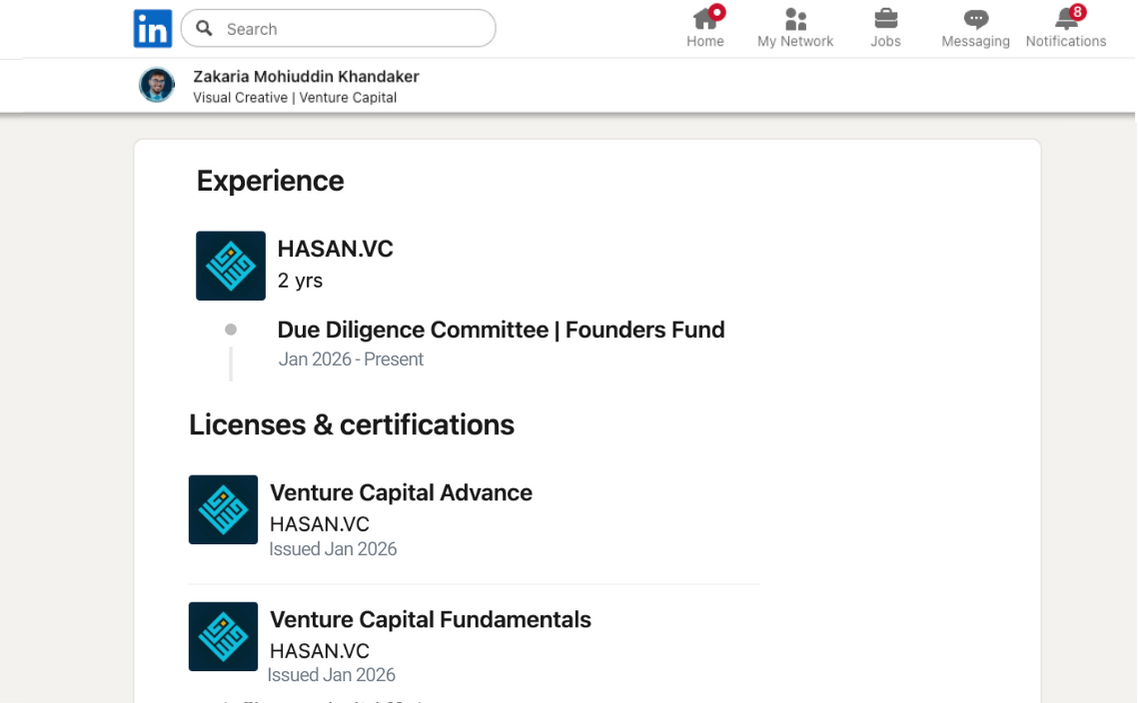This screenshot has height=703, width=1139.
Task: Click Zakaria's profile avatar photo
Action: point(157,86)
